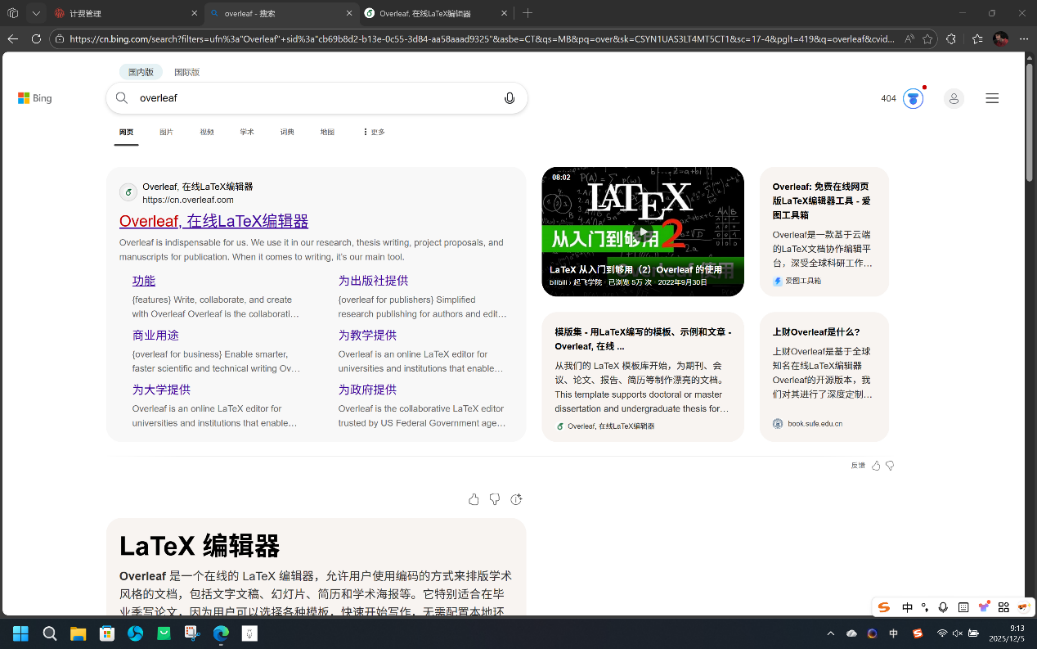Click the magnifier icon in Bing search box

click(122, 98)
